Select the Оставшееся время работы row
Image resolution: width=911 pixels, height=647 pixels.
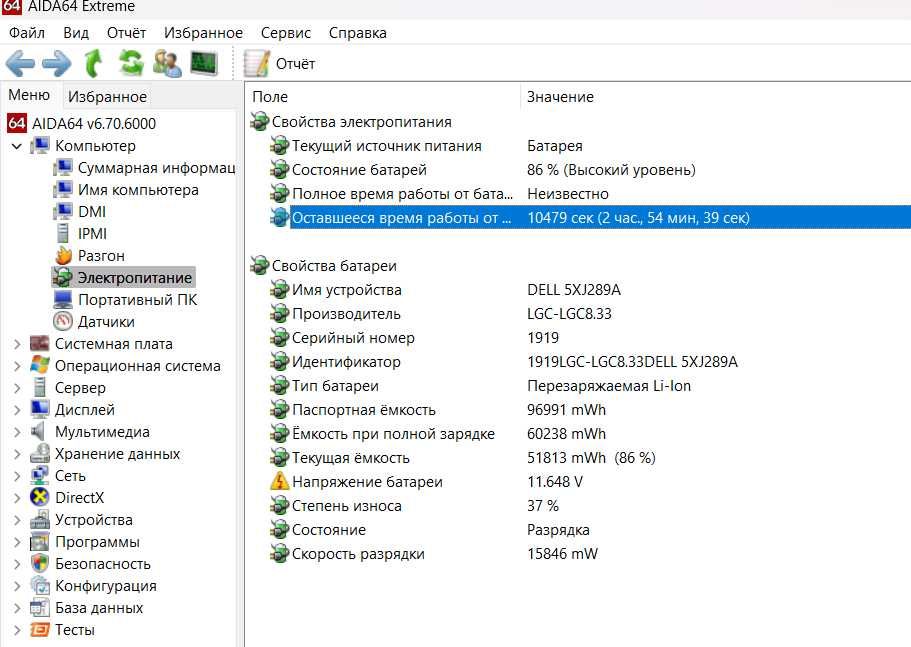(x=590, y=217)
